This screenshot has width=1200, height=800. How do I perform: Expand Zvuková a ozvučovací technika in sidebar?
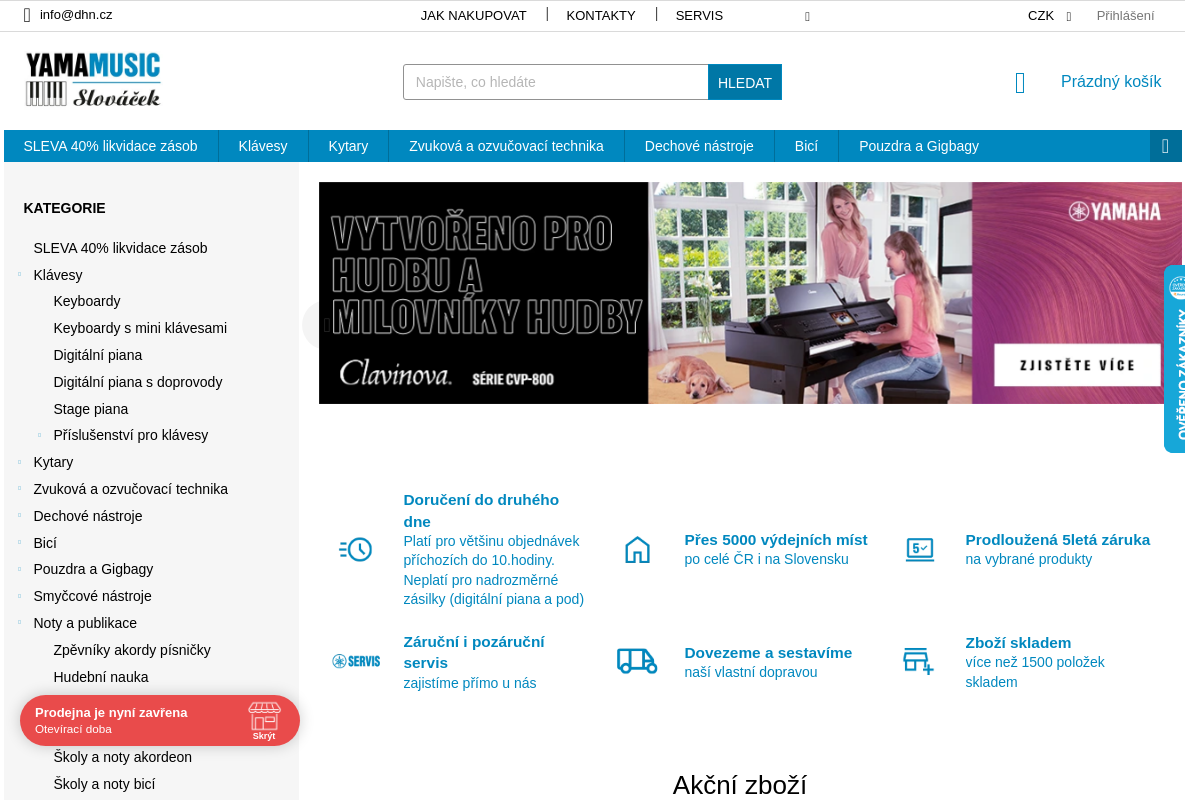[19, 489]
